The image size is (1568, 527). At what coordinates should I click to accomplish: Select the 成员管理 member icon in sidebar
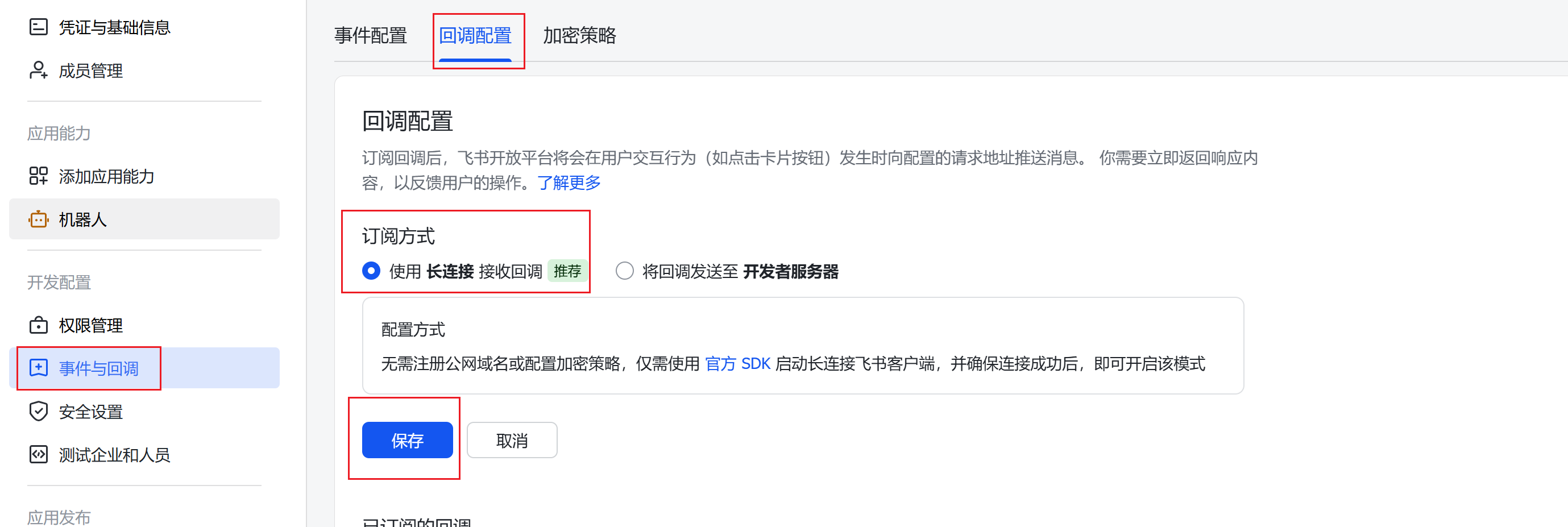tap(38, 70)
